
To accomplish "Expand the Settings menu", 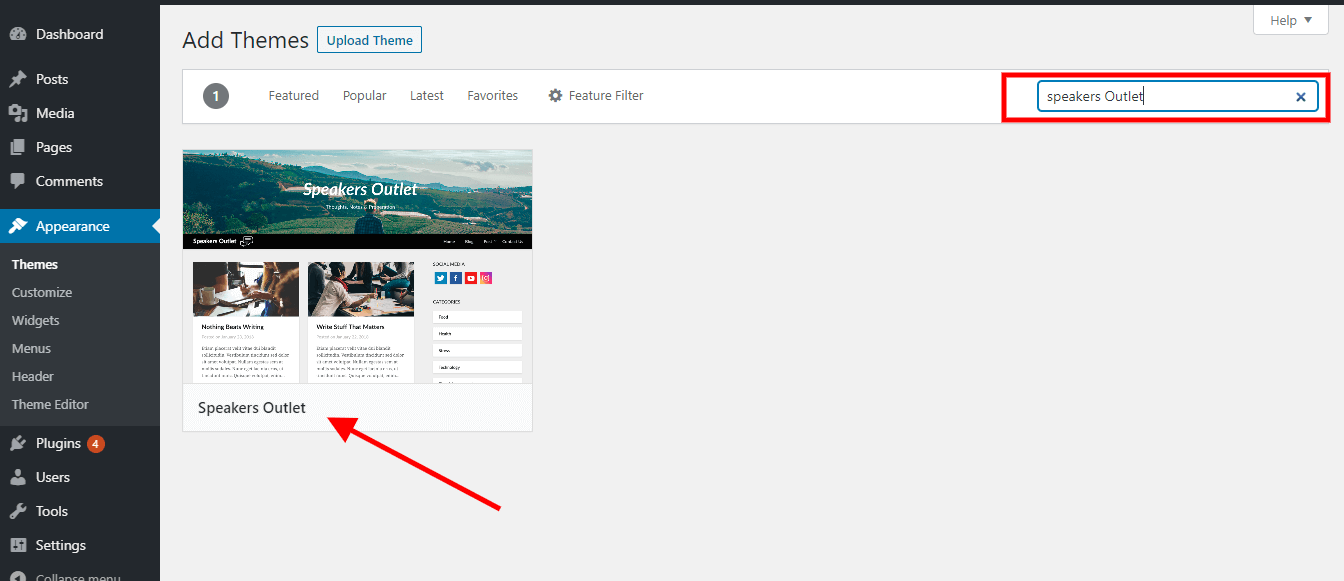I will coord(57,545).
